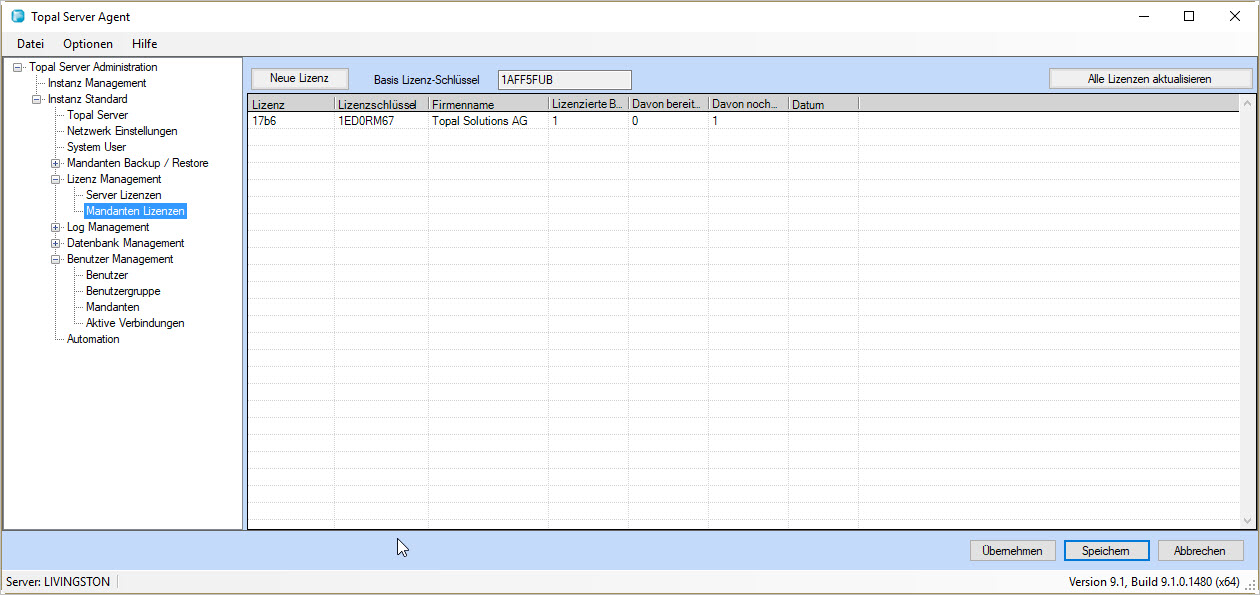Open the Optionen menu
Viewport: 1260px width, 595px height.
88,44
